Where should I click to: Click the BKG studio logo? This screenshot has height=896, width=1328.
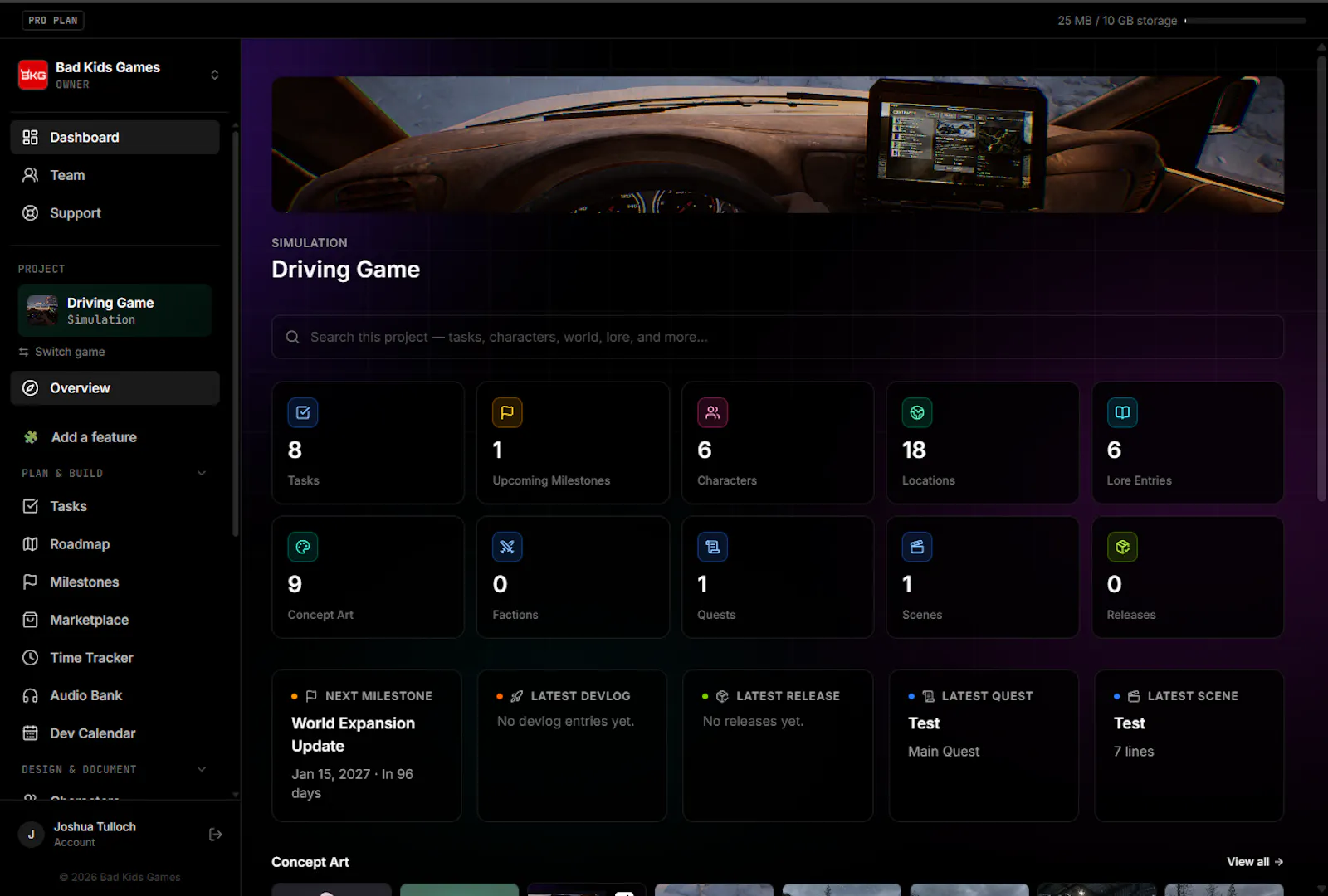[33, 75]
